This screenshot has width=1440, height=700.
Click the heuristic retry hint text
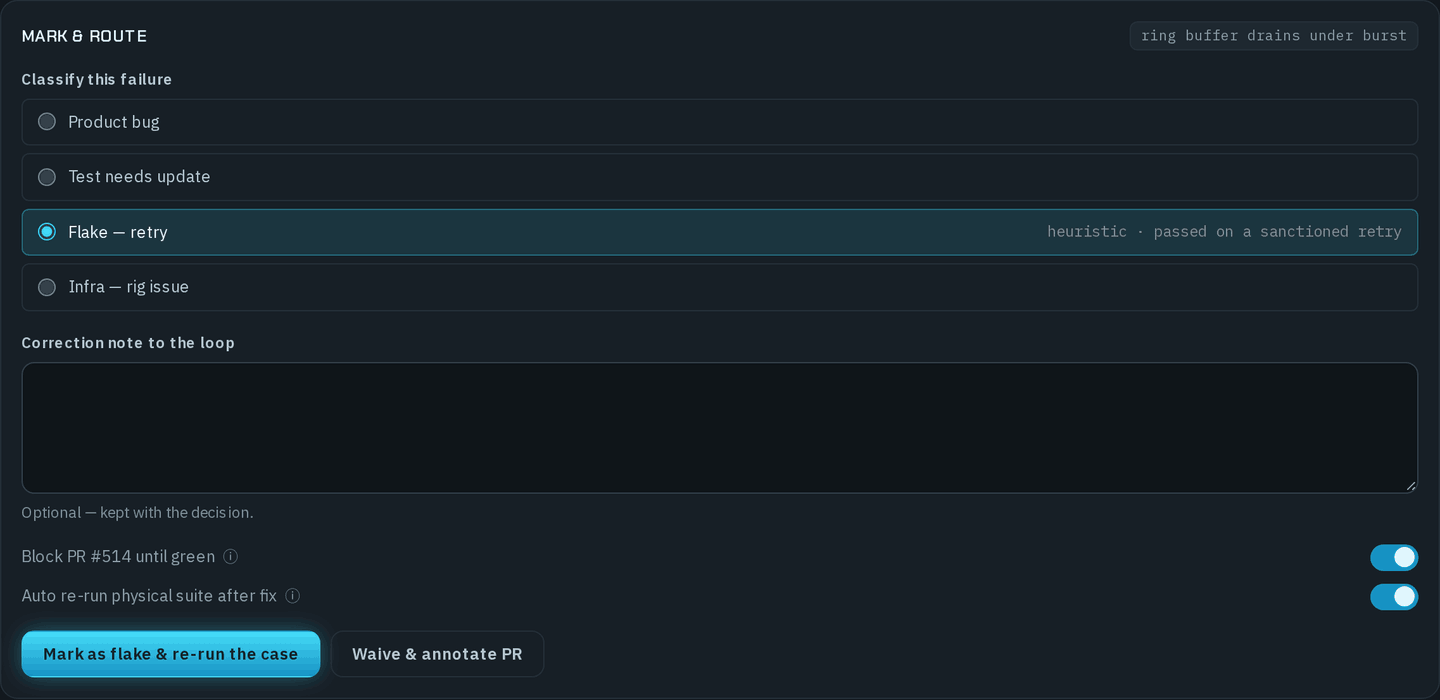1224,232
